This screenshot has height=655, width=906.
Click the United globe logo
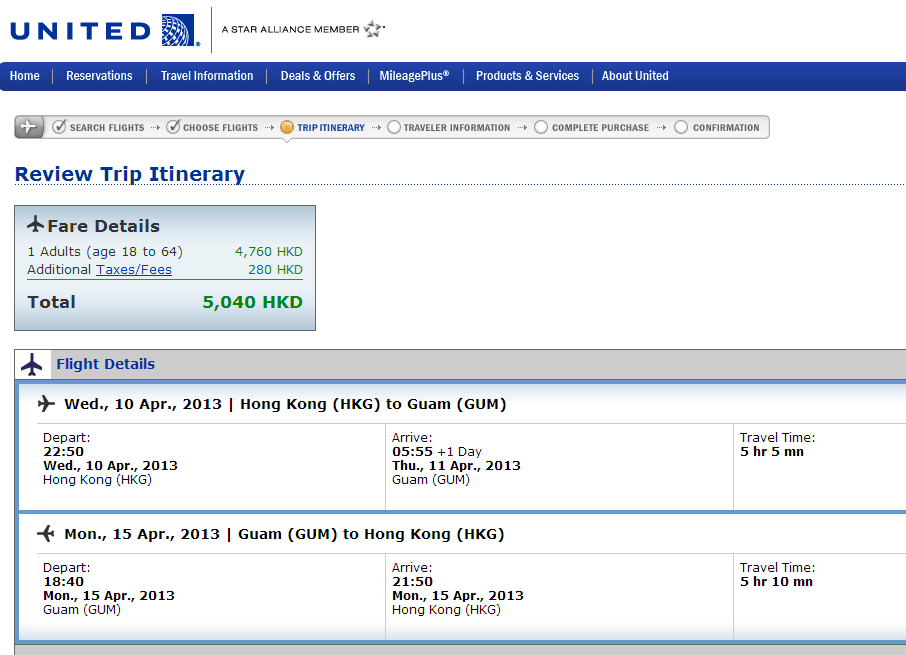click(x=178, y=30)
